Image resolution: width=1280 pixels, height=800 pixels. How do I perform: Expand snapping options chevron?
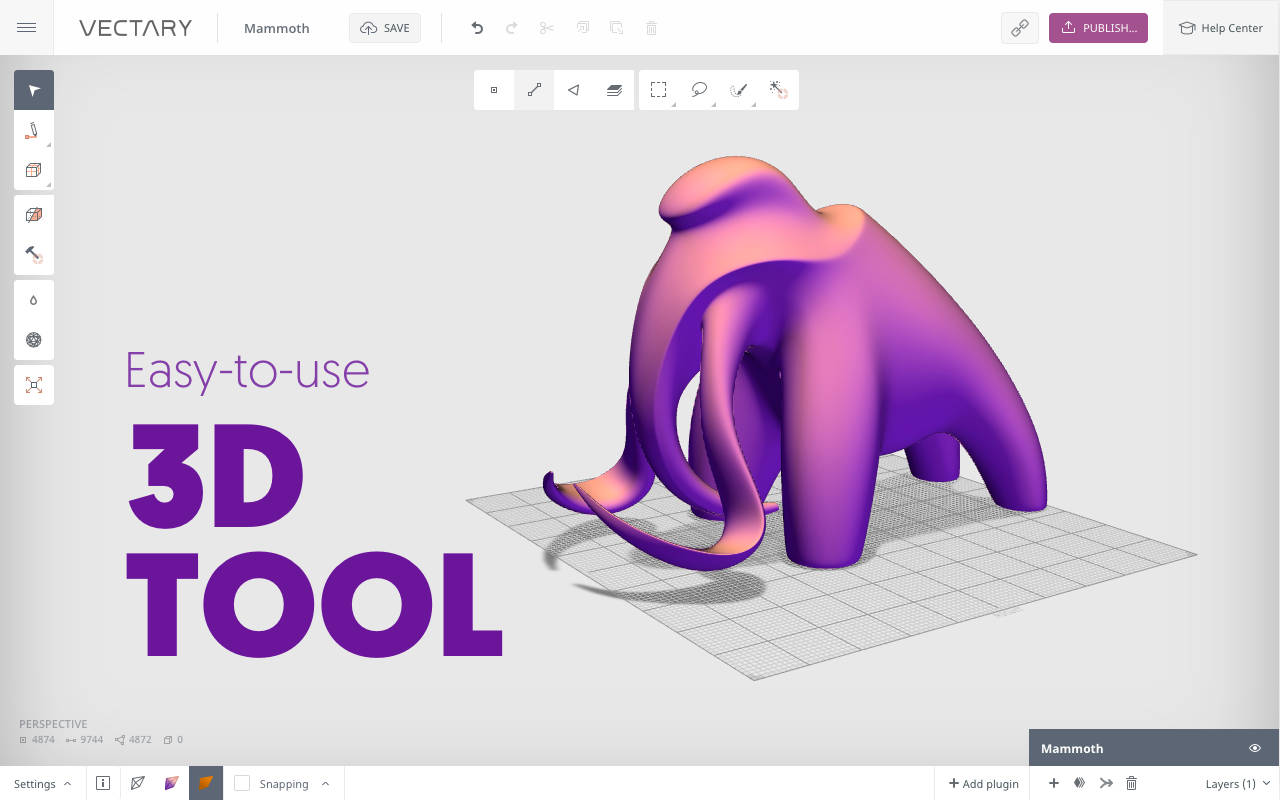[325, 784]
